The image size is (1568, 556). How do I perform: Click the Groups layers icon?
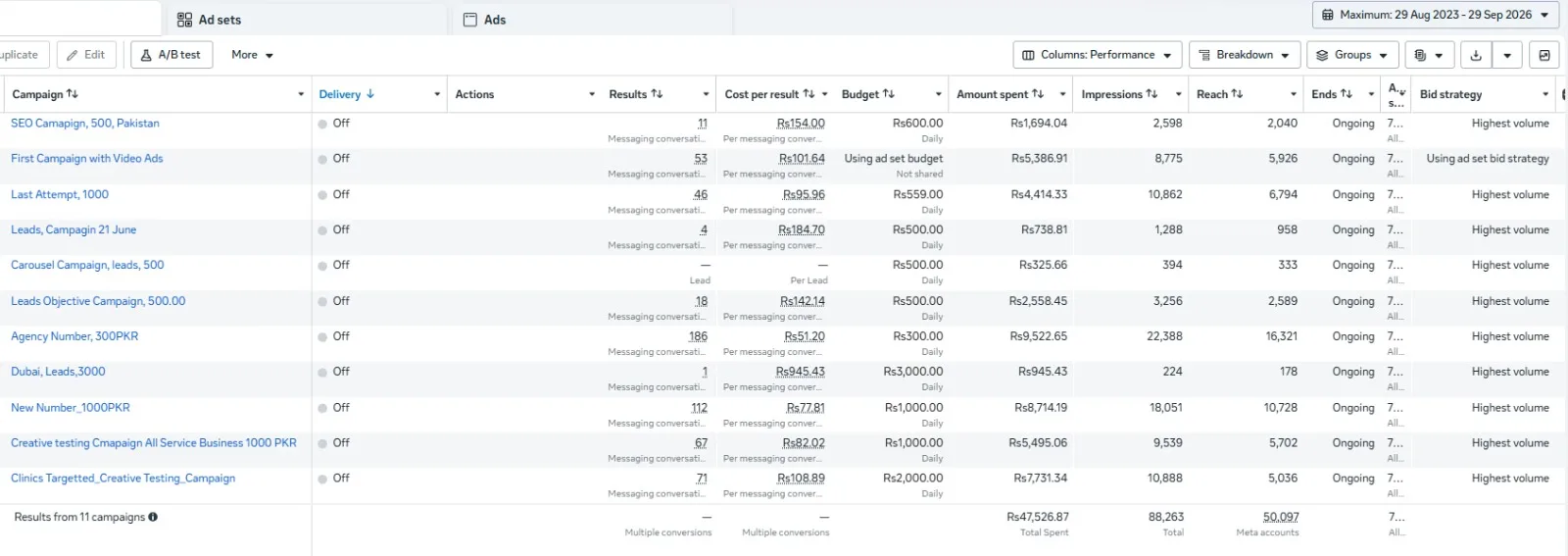click(1322, 55)
